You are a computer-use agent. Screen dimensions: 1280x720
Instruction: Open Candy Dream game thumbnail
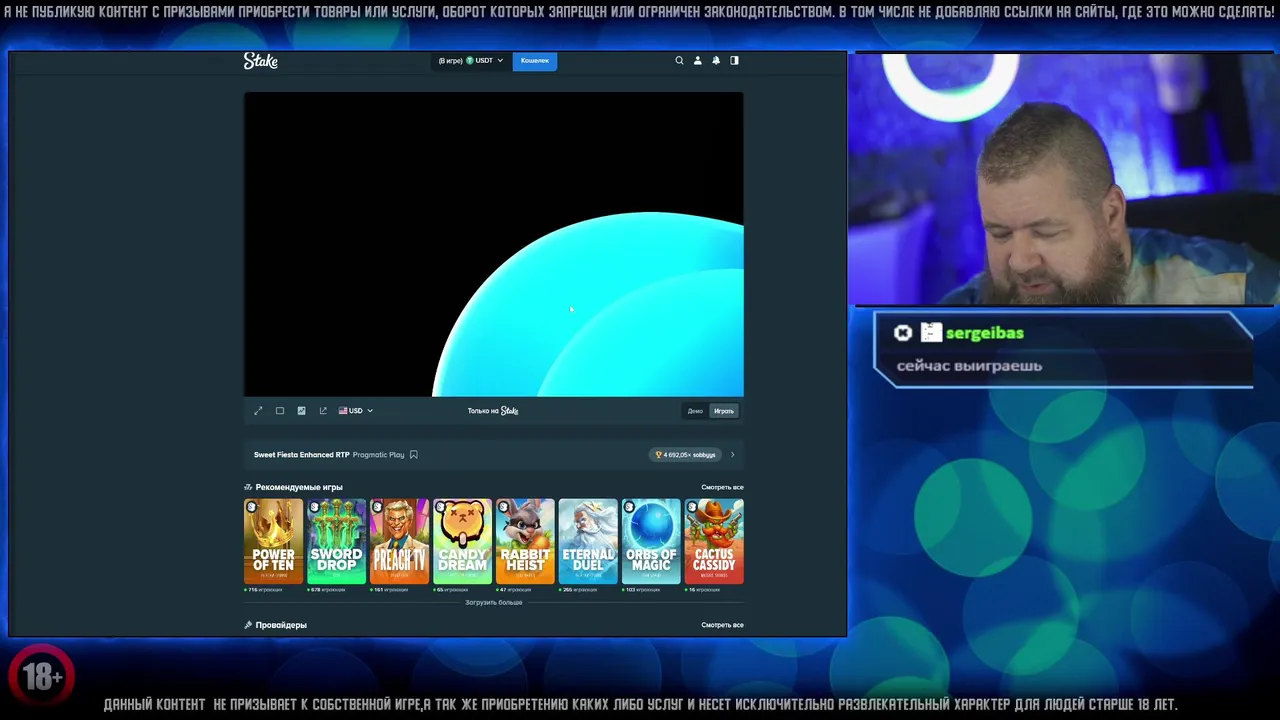click(462, 541)
